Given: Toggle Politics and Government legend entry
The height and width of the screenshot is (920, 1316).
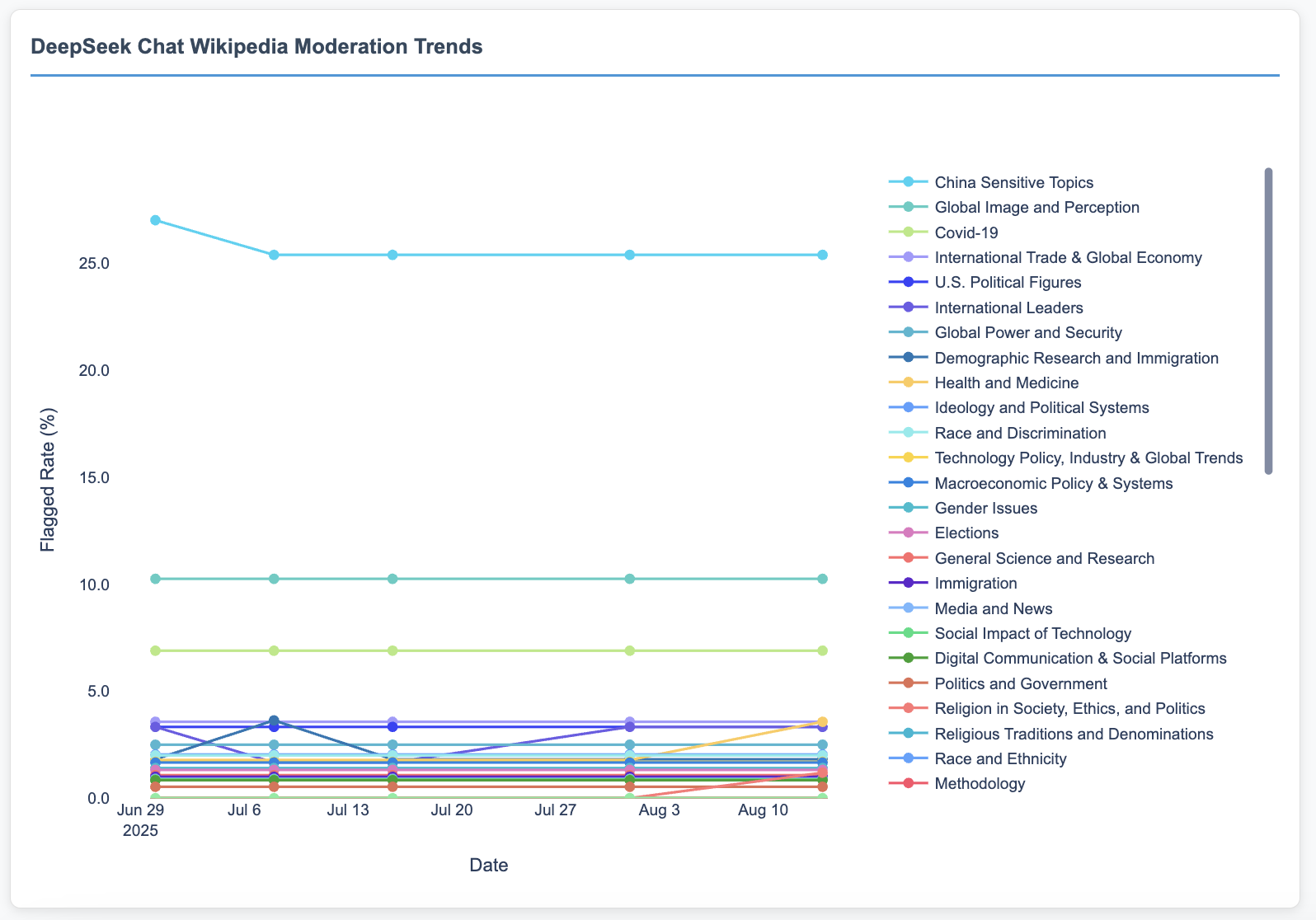Looking at the screenshot, I should tap(998, 683).
